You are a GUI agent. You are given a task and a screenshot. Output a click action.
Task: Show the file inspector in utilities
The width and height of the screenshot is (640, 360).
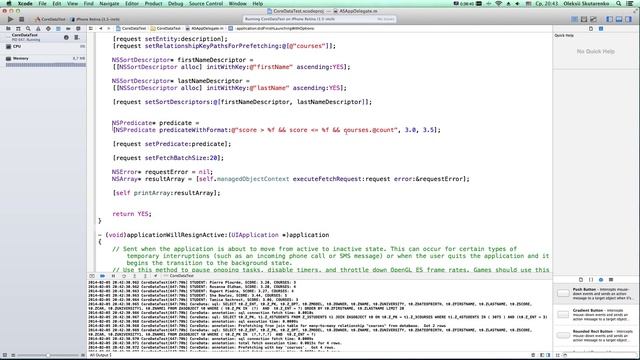point(591,29)
